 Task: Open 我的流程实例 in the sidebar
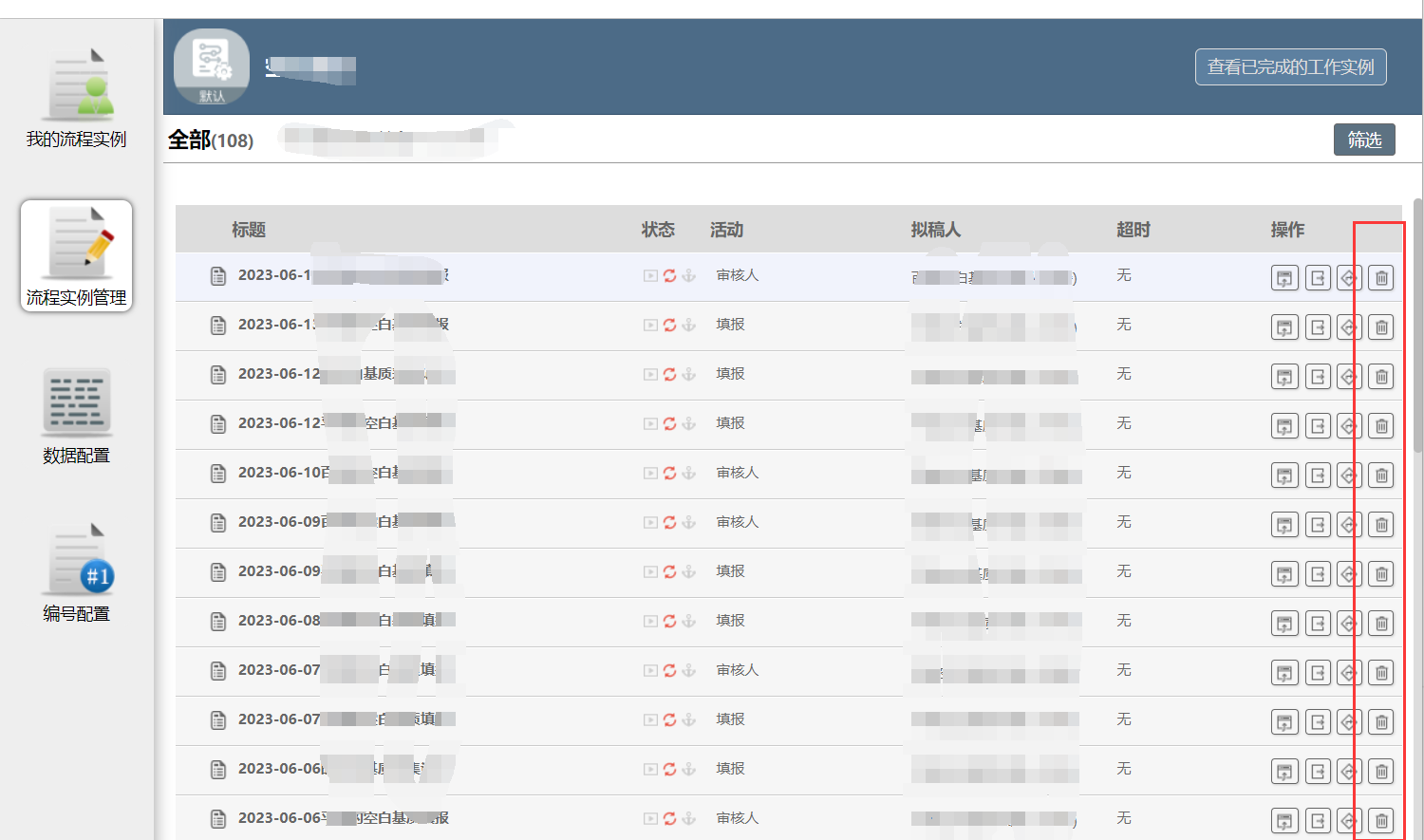(76, 98)
